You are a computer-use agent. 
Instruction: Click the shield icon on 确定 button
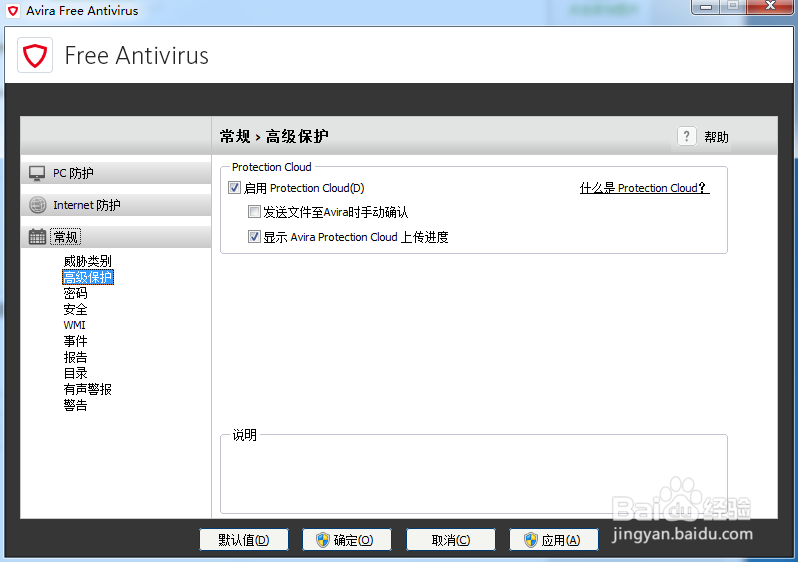pyautogui.click(x=323, y=540)
